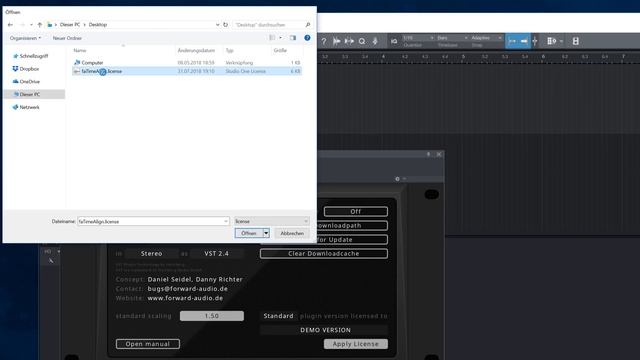
Task: Open the Dateiname combo box dropdown arrow
Action: (x=226, y=221)
